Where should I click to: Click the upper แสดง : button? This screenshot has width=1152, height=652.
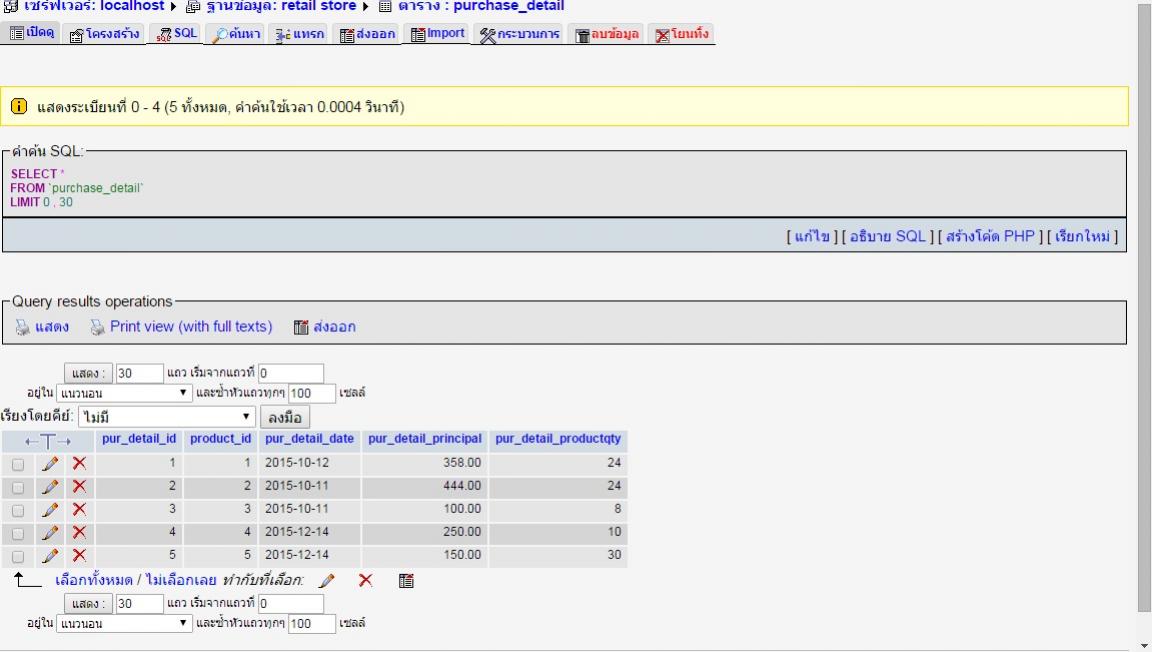pyautogui.click(x=88, y=373)
